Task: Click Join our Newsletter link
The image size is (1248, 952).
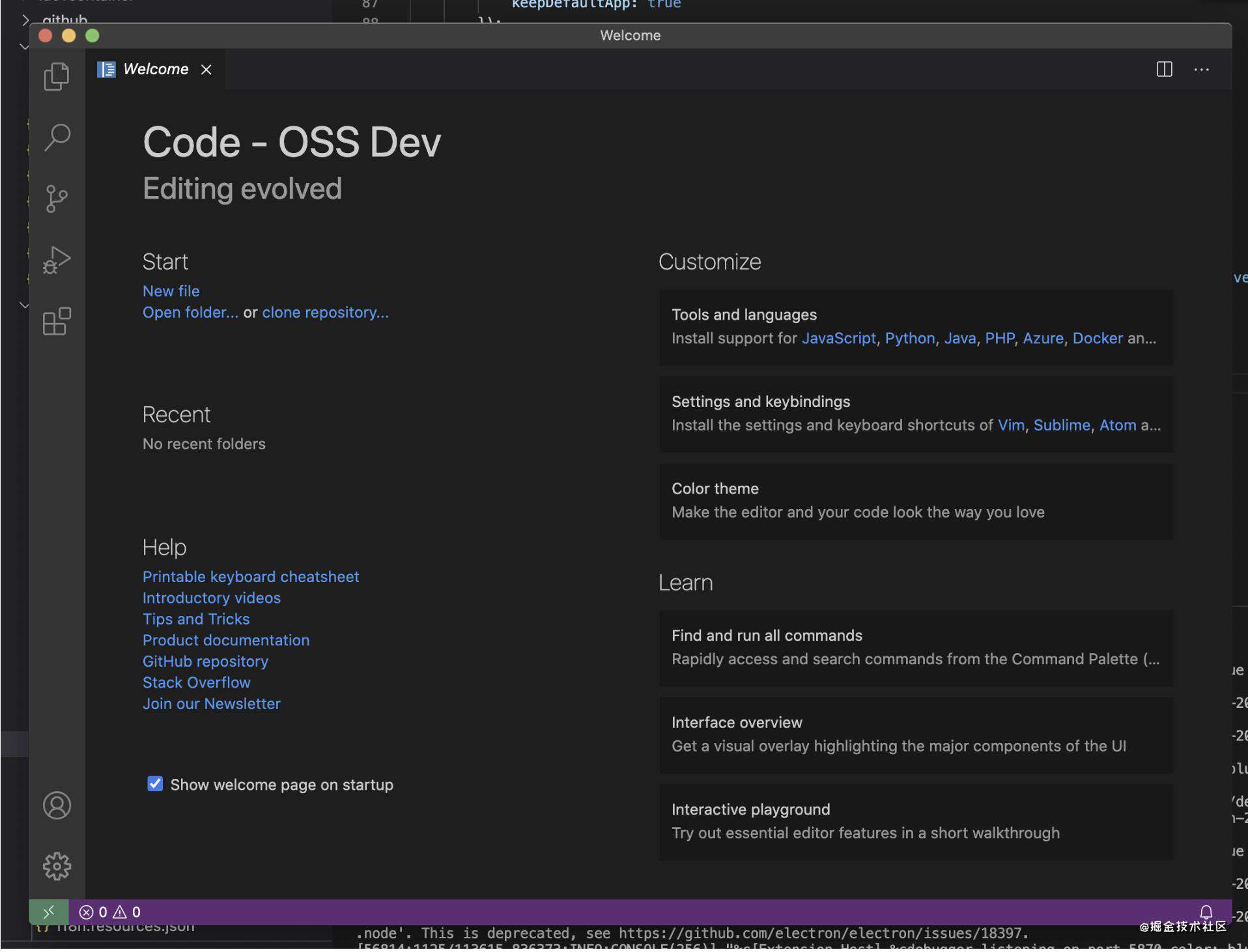Action: pyautogui.click(x=212, y=704)
